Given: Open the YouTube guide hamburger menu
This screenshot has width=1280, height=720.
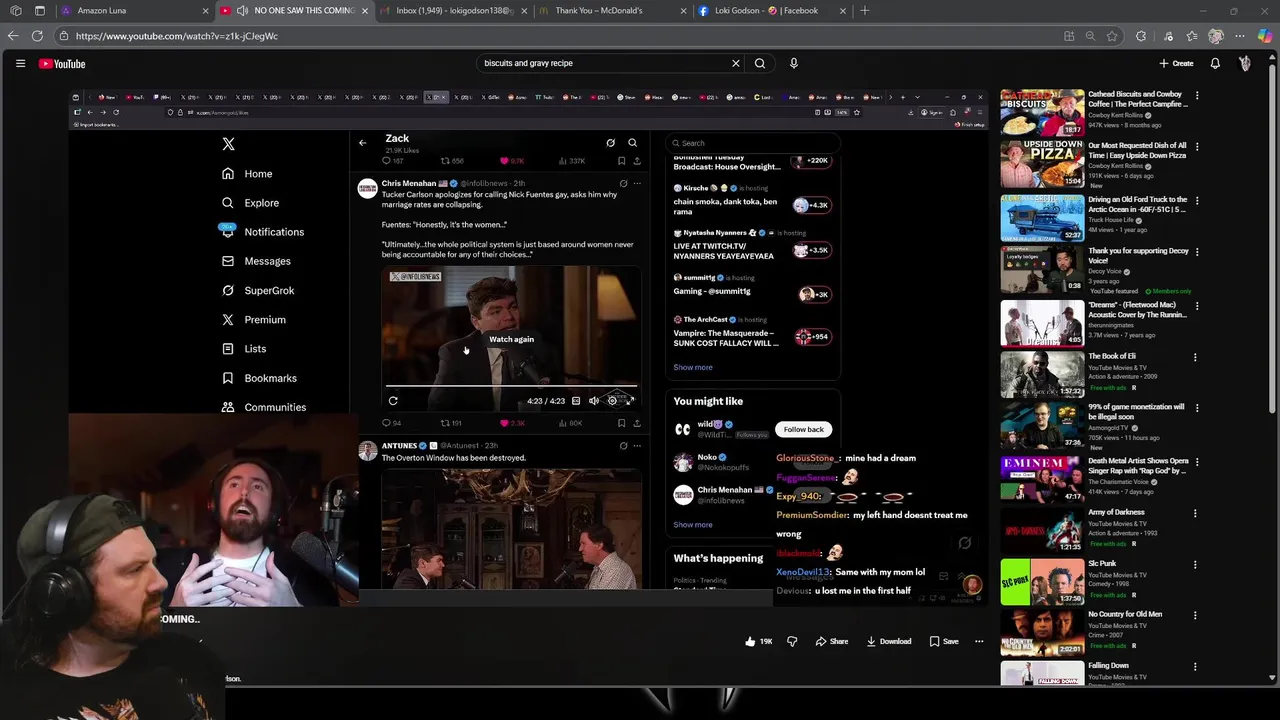Looking at the screenshot, I should click(20, 63).
